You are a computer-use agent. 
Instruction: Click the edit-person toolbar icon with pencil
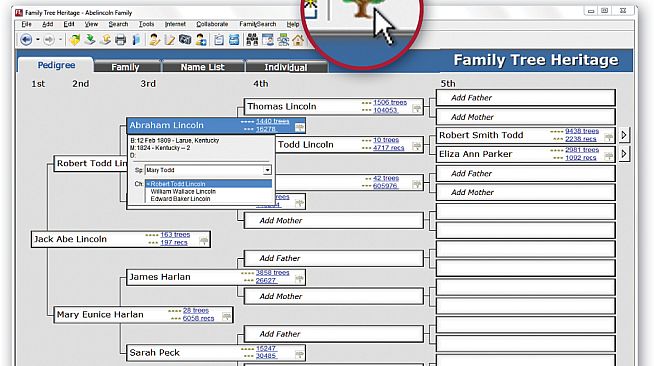tap(154, 40)
